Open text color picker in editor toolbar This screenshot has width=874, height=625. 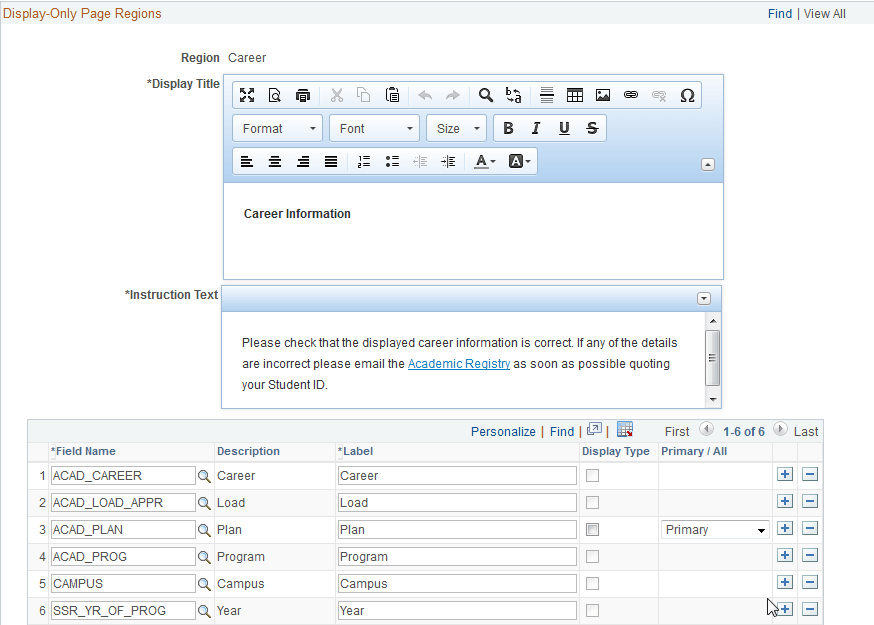tap(484, 162)
